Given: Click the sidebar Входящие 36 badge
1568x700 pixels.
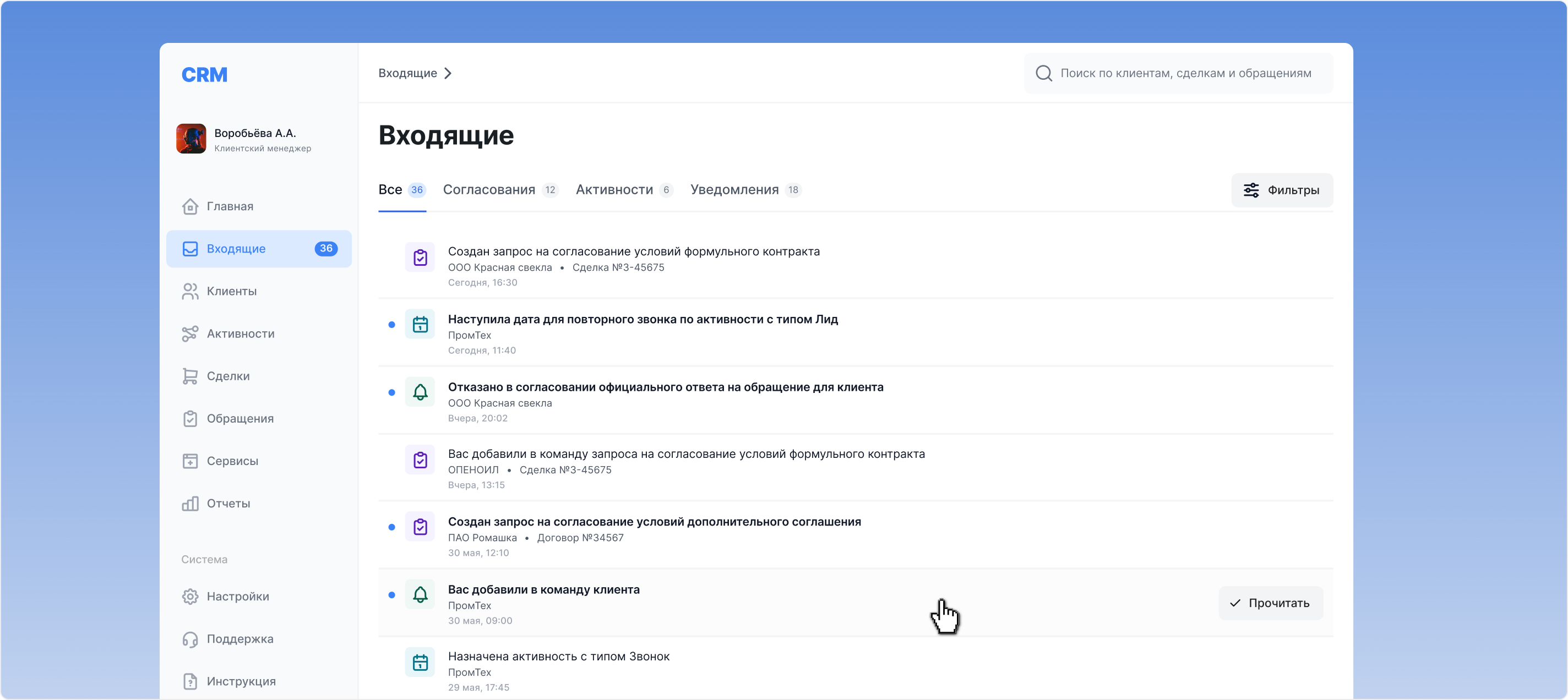Looking at the screenshot, I should [x=326, y=249].
